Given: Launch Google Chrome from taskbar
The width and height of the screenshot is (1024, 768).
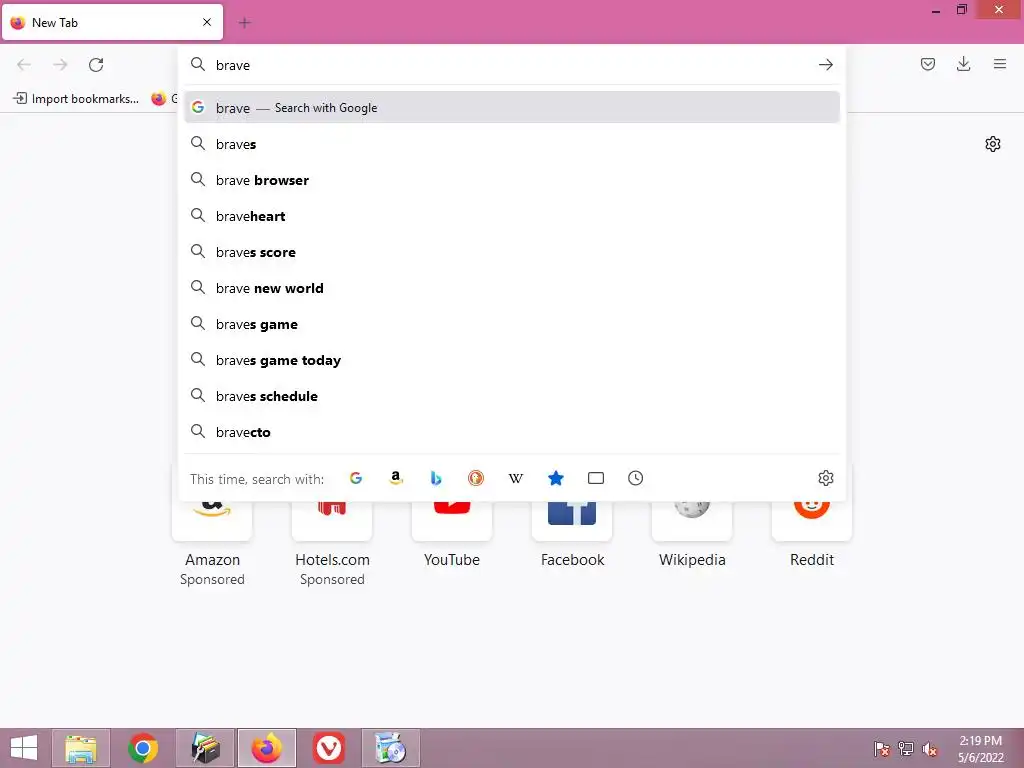Looking at the screenshot, I should [143, 748].
